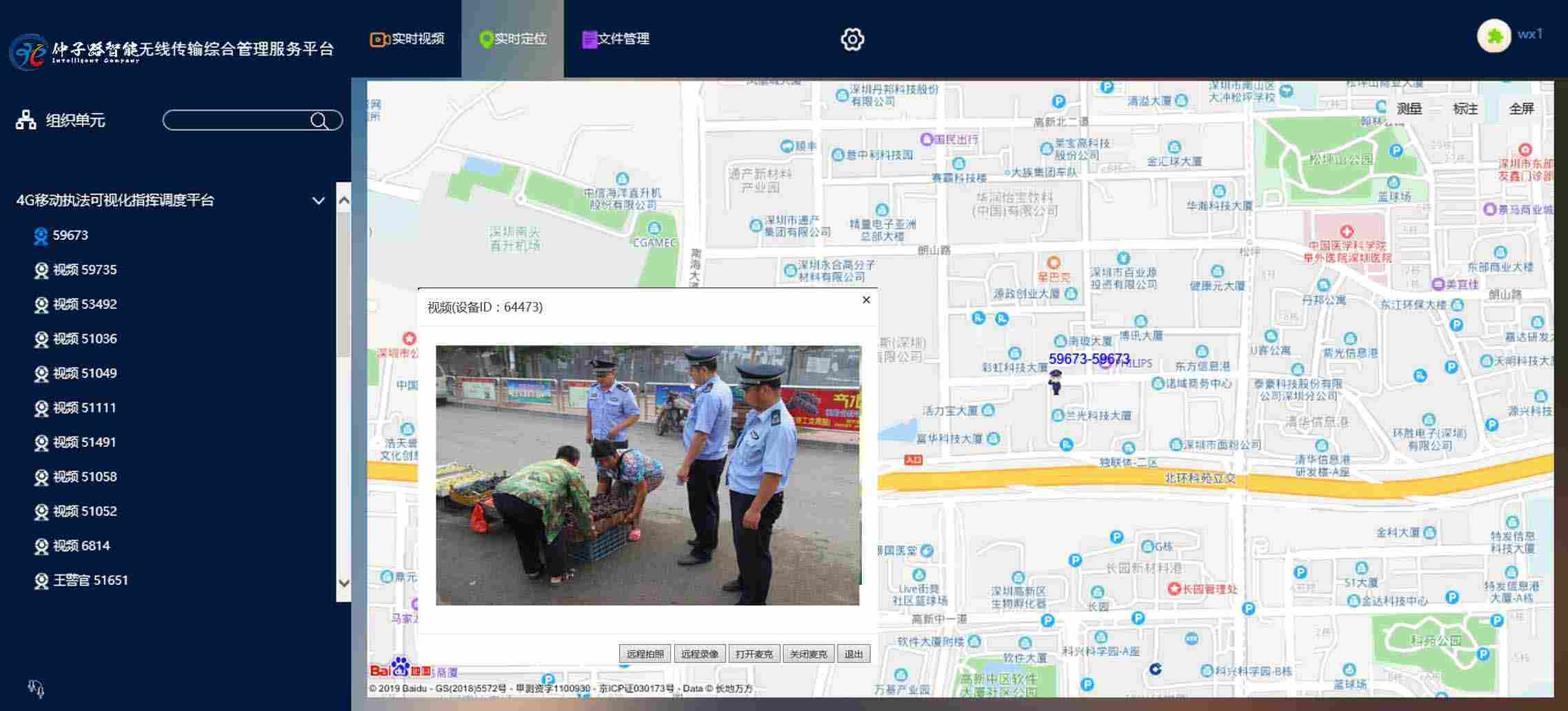Click the police officer map marker
This screenshot has height=711, width=1568.
(x=1055, y=381)
